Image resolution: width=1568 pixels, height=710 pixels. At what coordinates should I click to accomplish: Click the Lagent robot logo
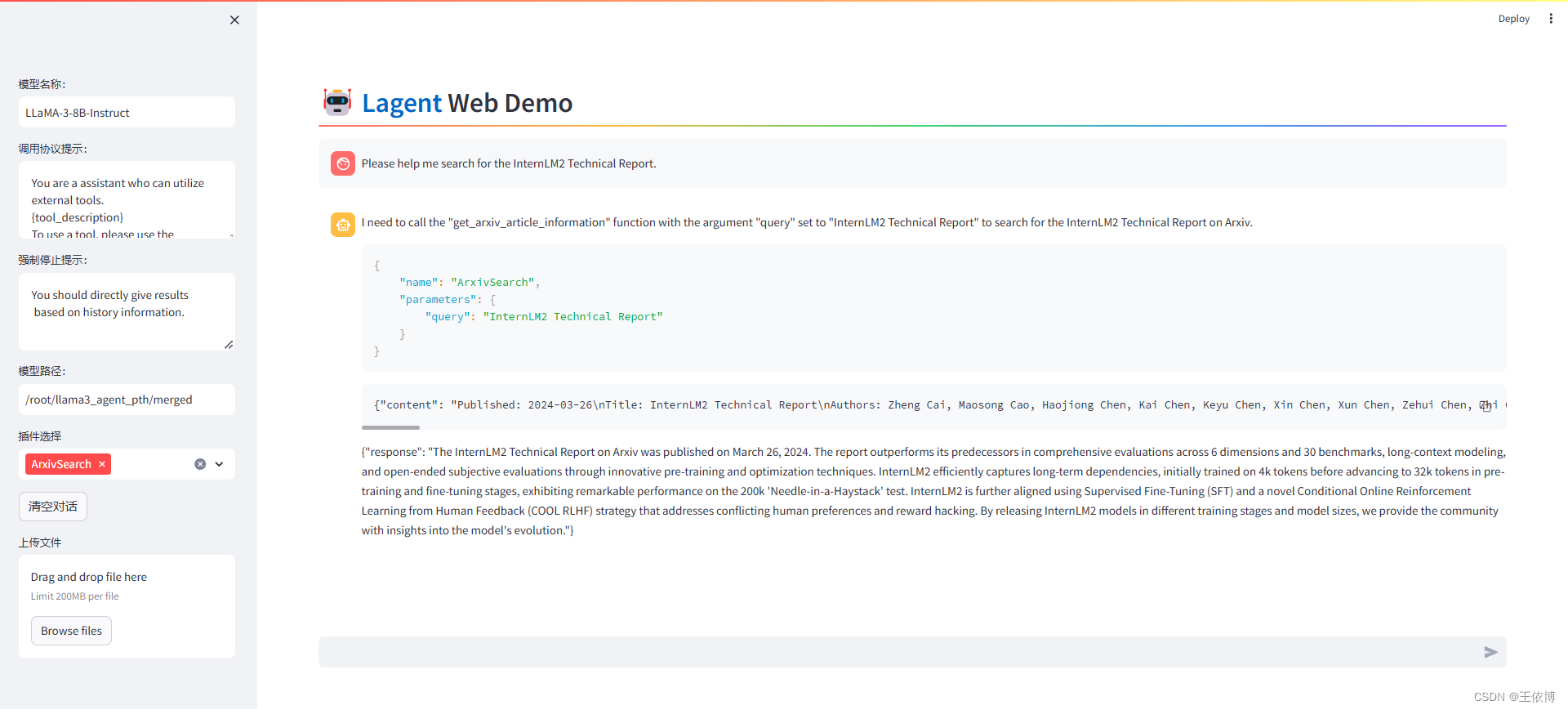(337, 102)
